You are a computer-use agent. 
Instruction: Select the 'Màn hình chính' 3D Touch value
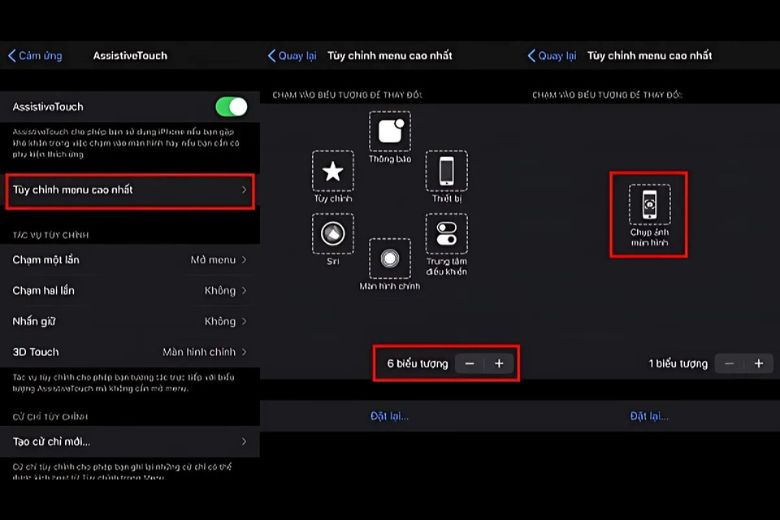tap(199, 352)
